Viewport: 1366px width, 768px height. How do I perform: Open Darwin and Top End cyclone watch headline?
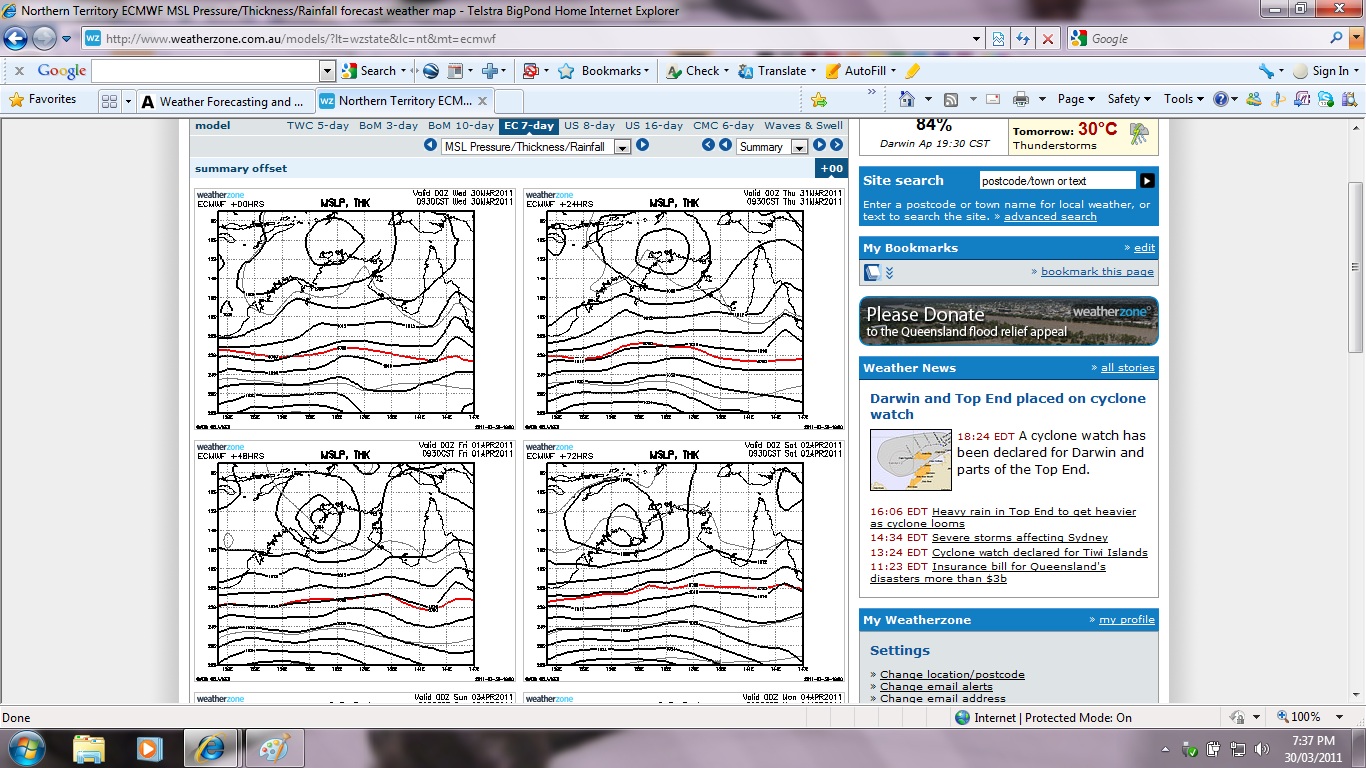click(1008, 406)
